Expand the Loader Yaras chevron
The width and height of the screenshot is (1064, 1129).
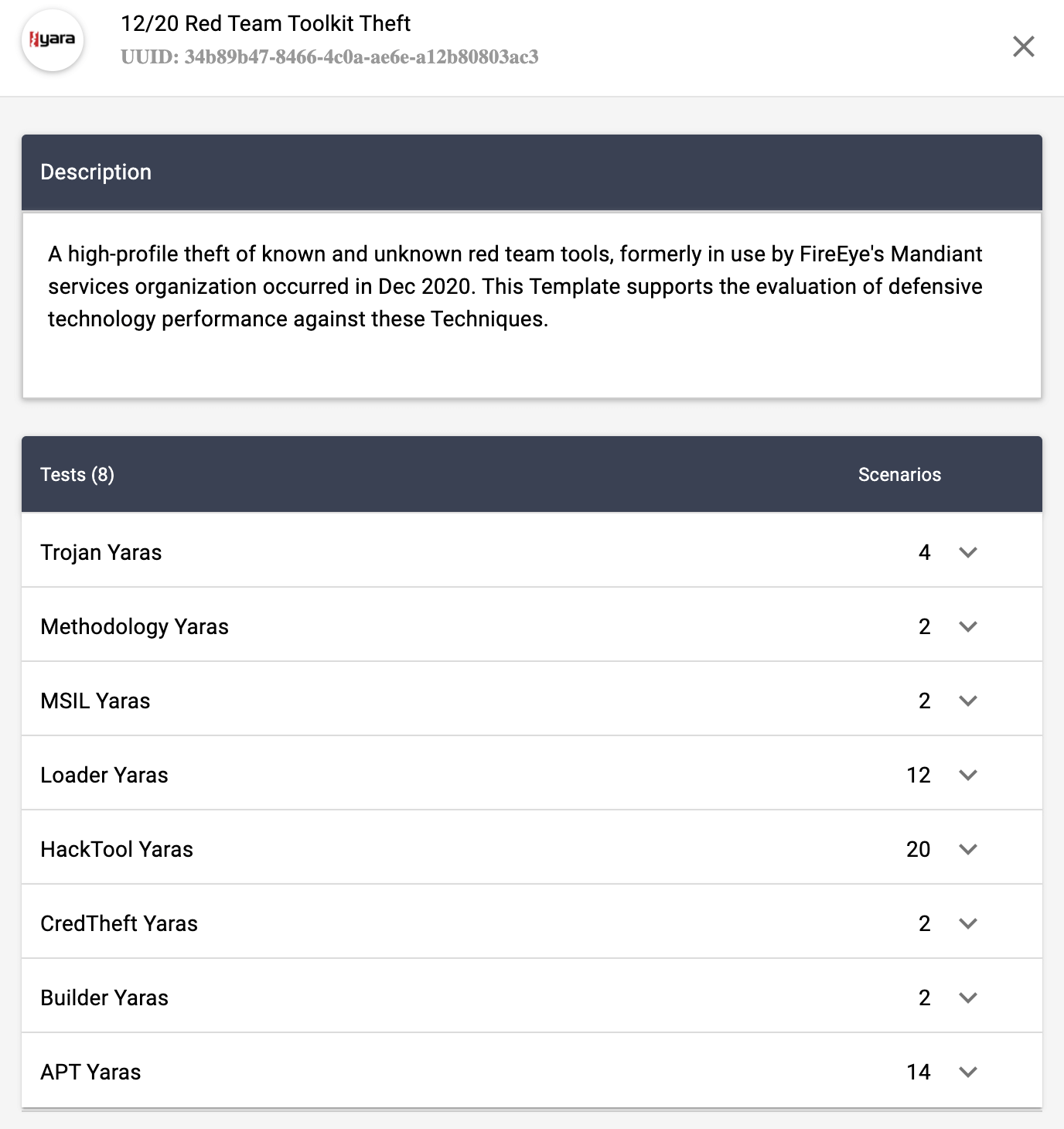pyautogui.click(x=968, y=775)
